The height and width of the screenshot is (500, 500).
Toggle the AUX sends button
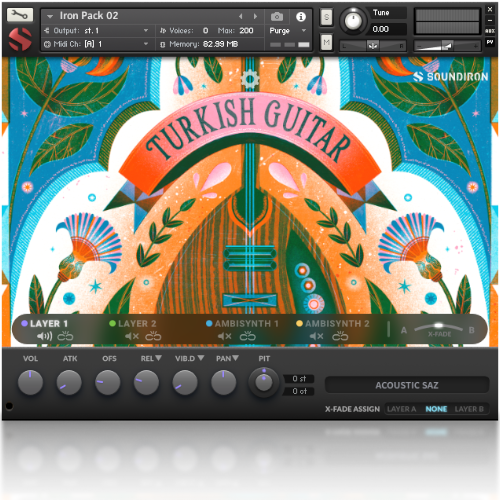(x=490, y=31)
